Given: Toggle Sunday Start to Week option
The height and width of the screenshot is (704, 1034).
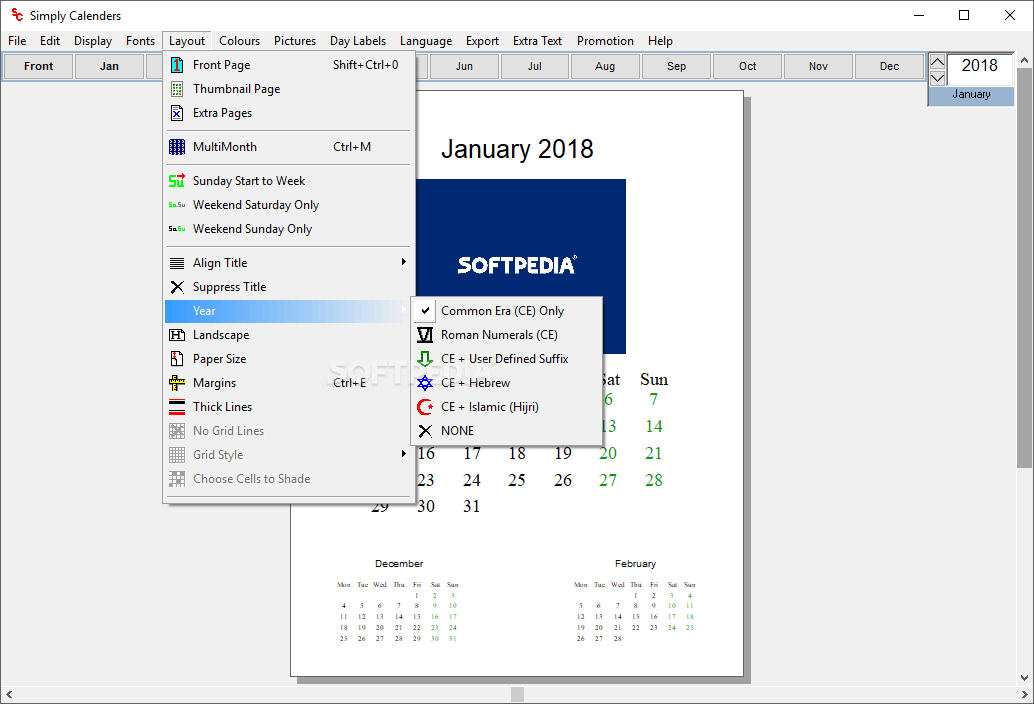Looking at the screenshot, I should [288, 181].
